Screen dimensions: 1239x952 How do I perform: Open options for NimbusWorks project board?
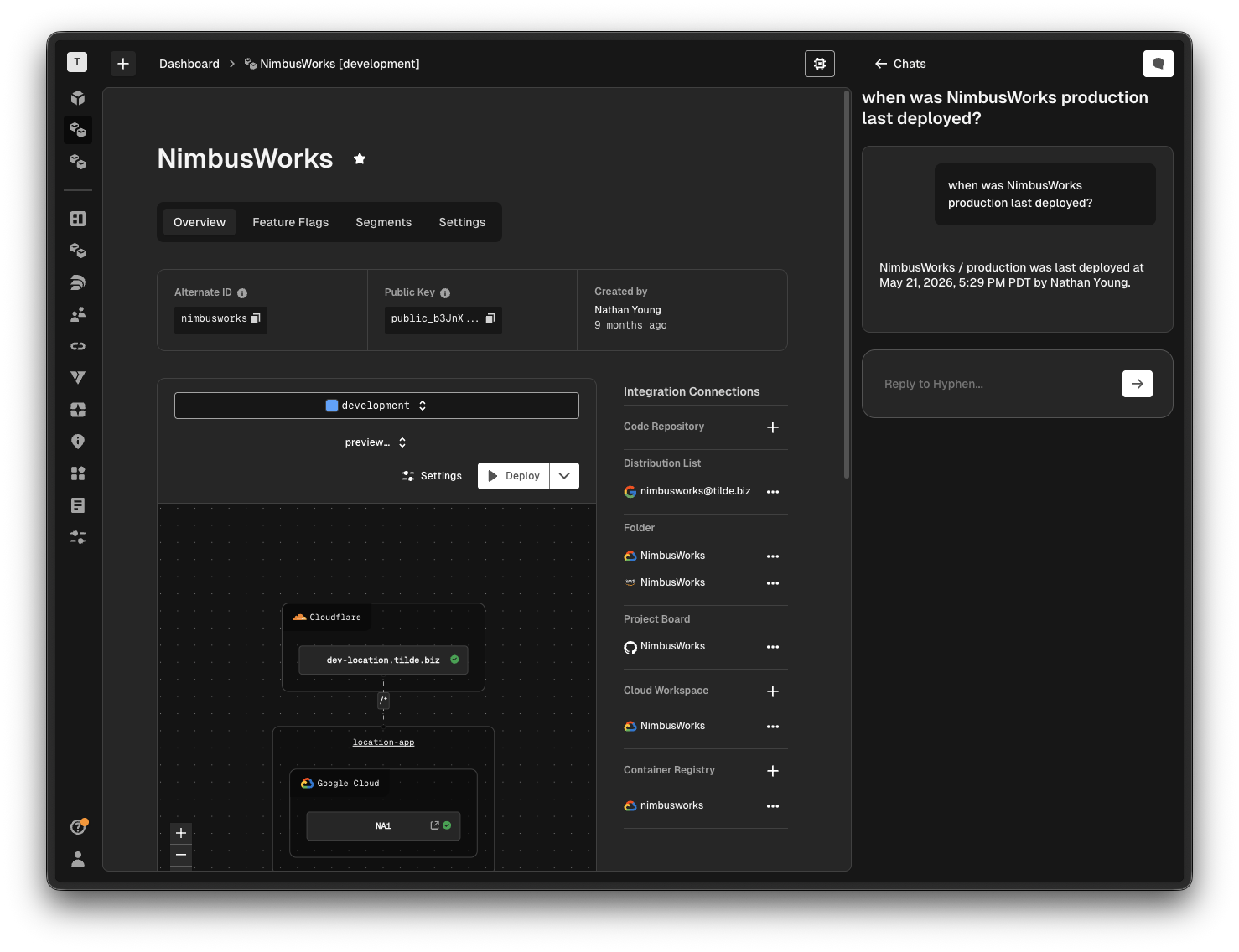coord(773,647)
